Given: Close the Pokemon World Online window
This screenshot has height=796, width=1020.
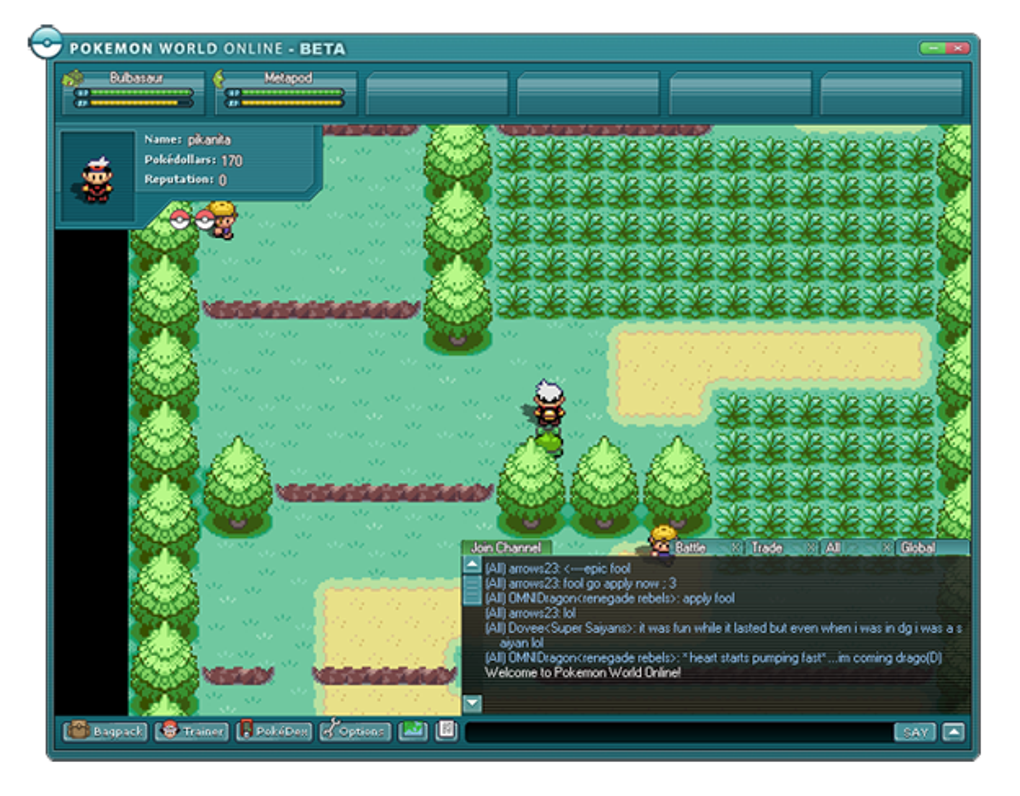Looking at the screenshot, I should [x=958, y=48].
